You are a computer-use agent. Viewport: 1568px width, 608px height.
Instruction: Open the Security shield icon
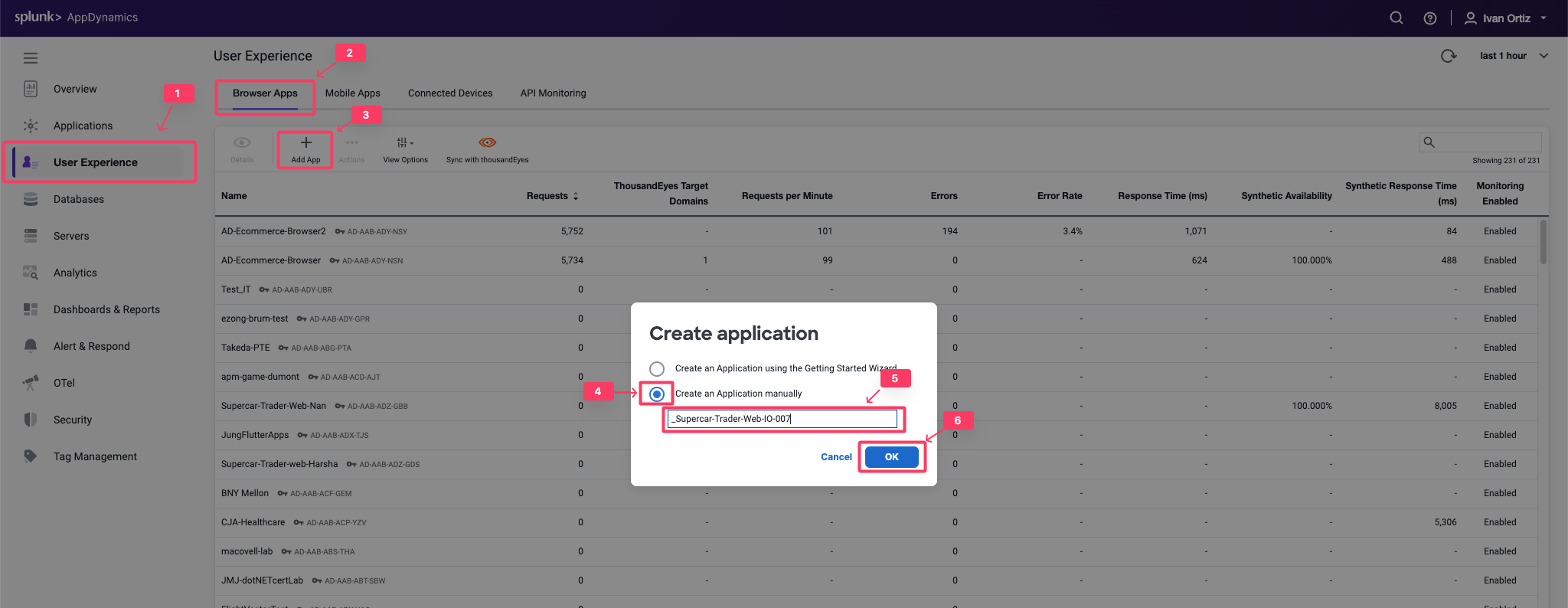tap(31, 420)
